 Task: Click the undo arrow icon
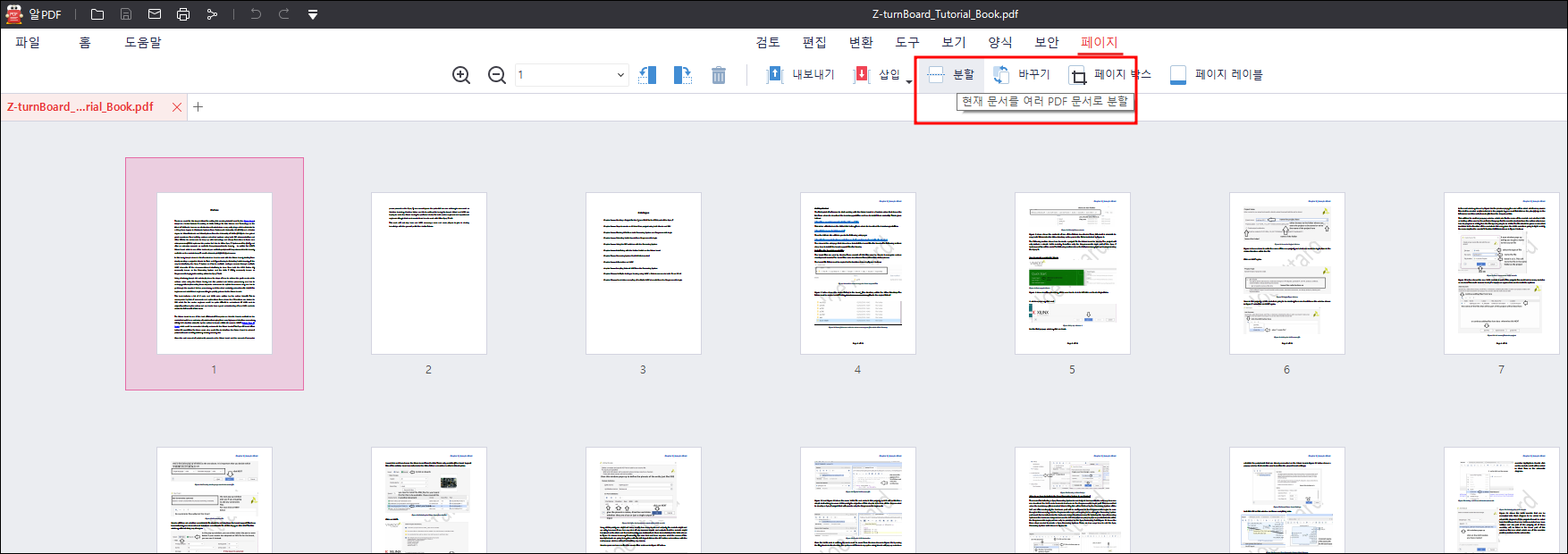pos(256,14)
